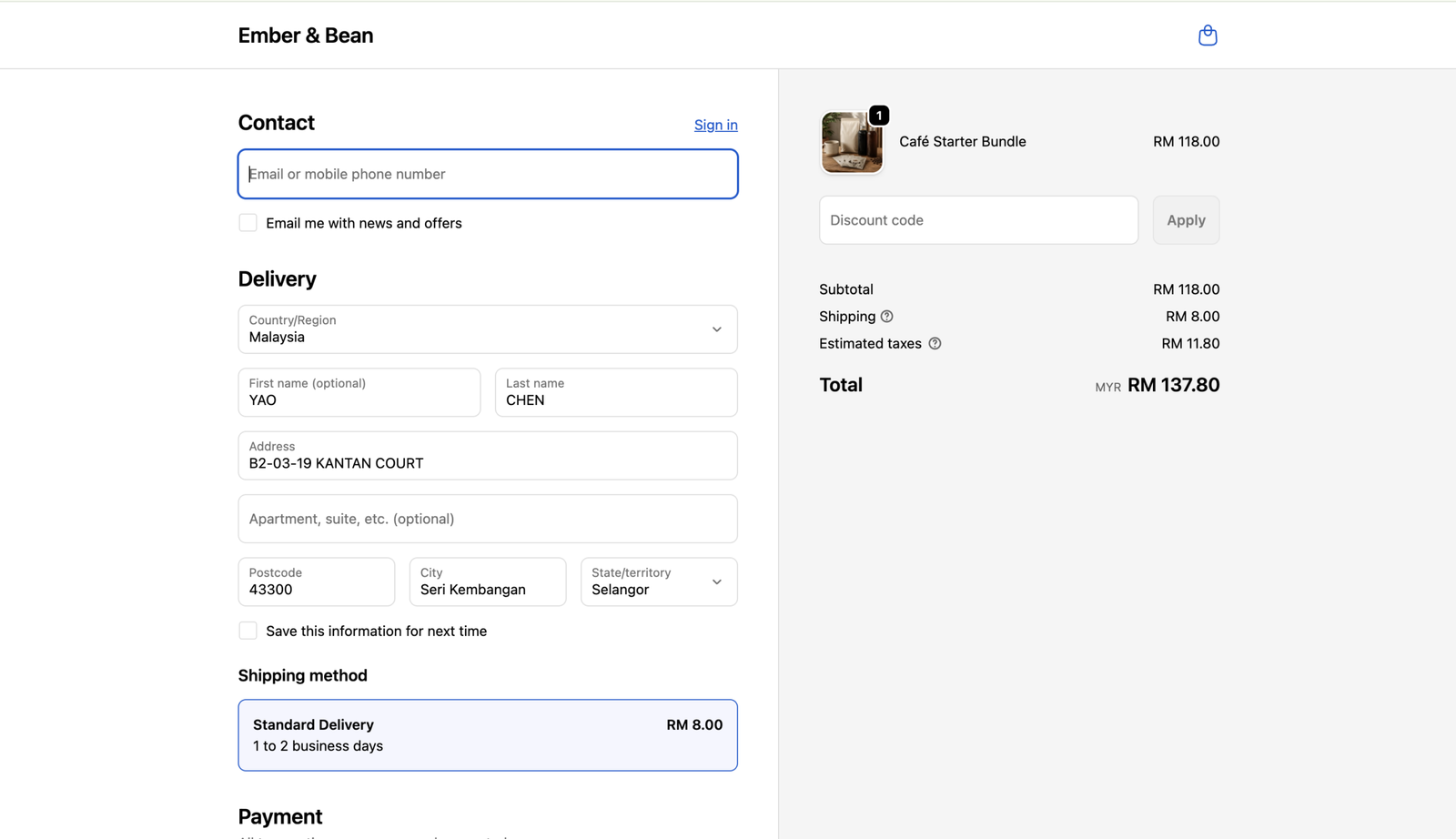
Task: Click the First name field containing YAO
Action: [359, 392]
